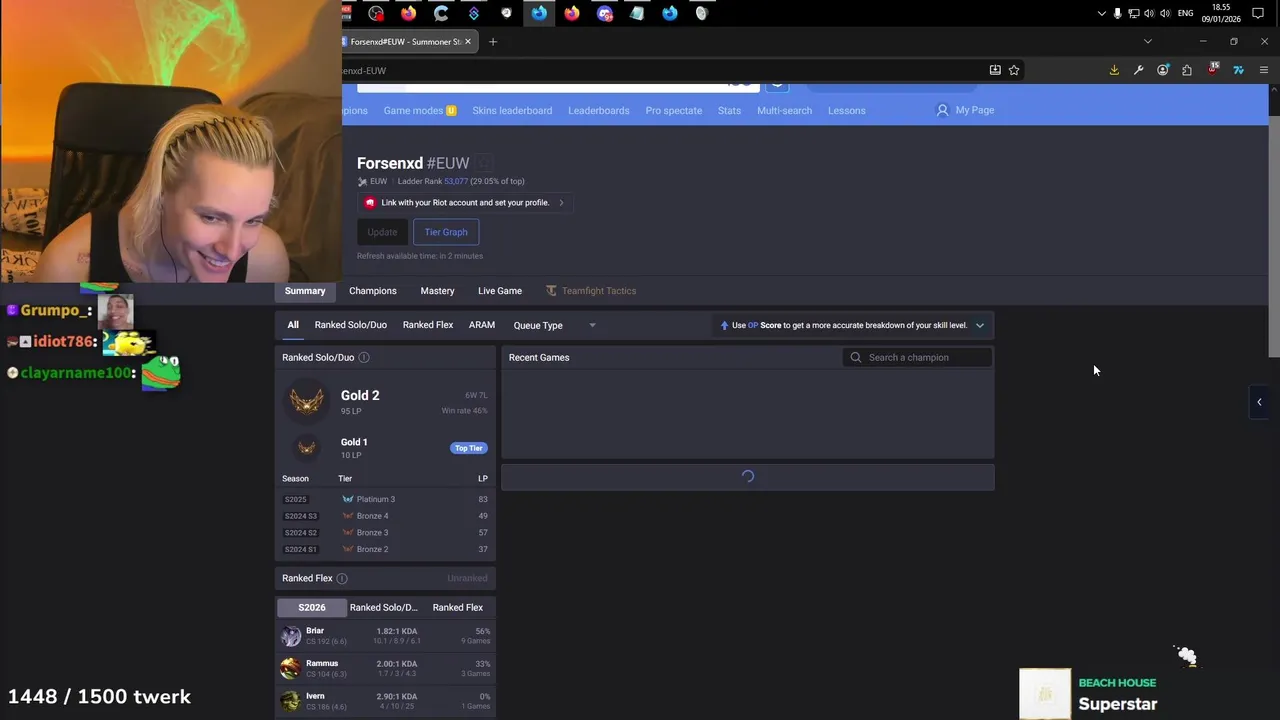Image resolution: width=1280 pixels, height=720 pixels.
Task: Click the Platinum 3 S2025 season row
Action: click(x=385, y=499)
